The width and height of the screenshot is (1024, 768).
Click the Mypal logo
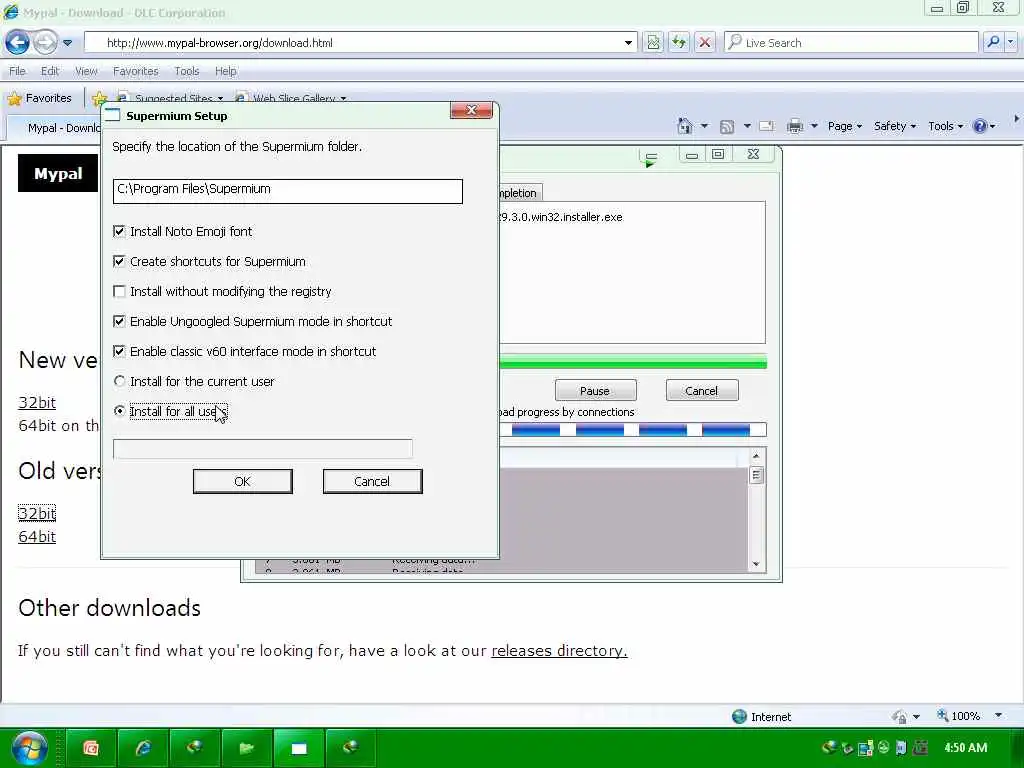(x=58, y=173)
